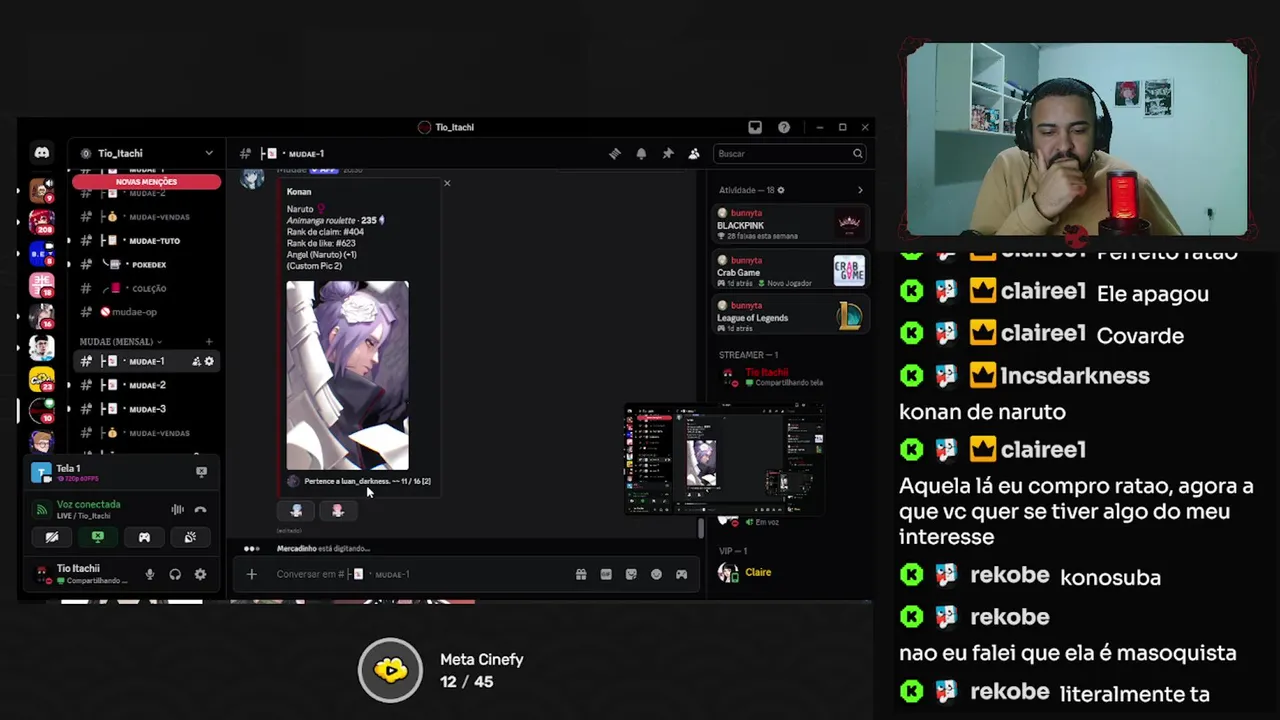The height and width of the screenshot is (720, 1280).
Task: Jump to NOVAS MENÇÕES banner
Action: (146, 182)
